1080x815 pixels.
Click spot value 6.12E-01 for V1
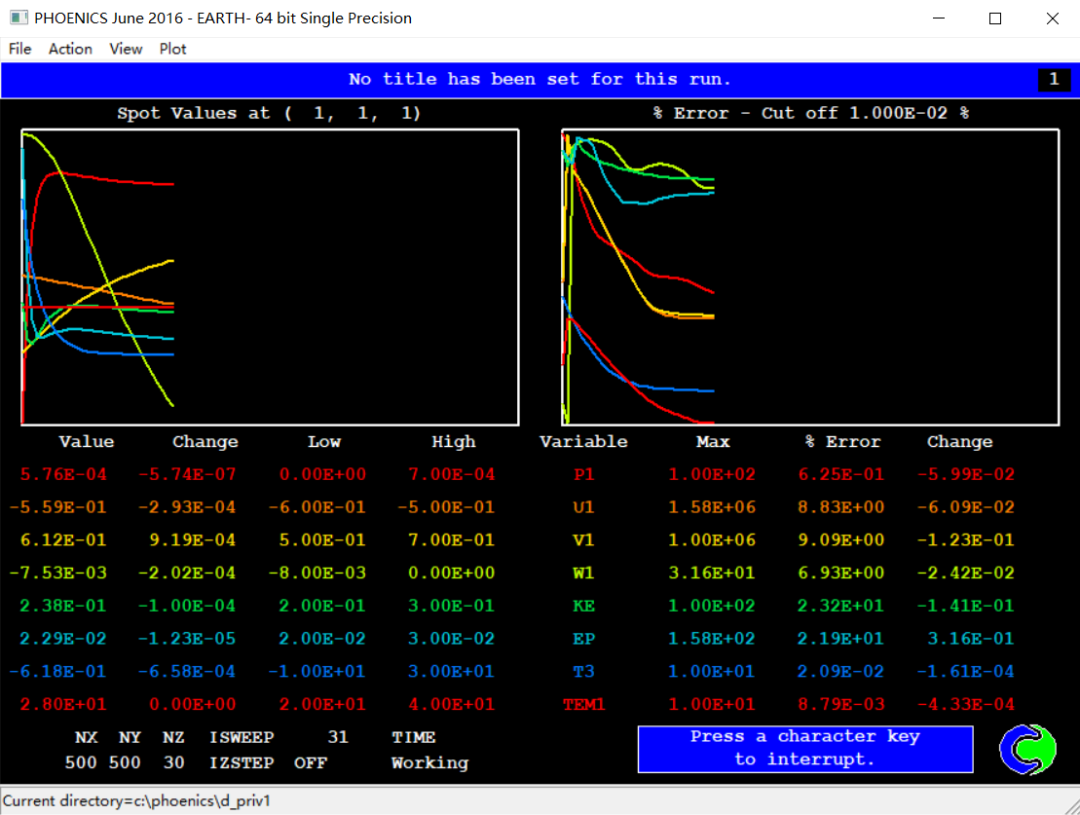click(63, 540)
